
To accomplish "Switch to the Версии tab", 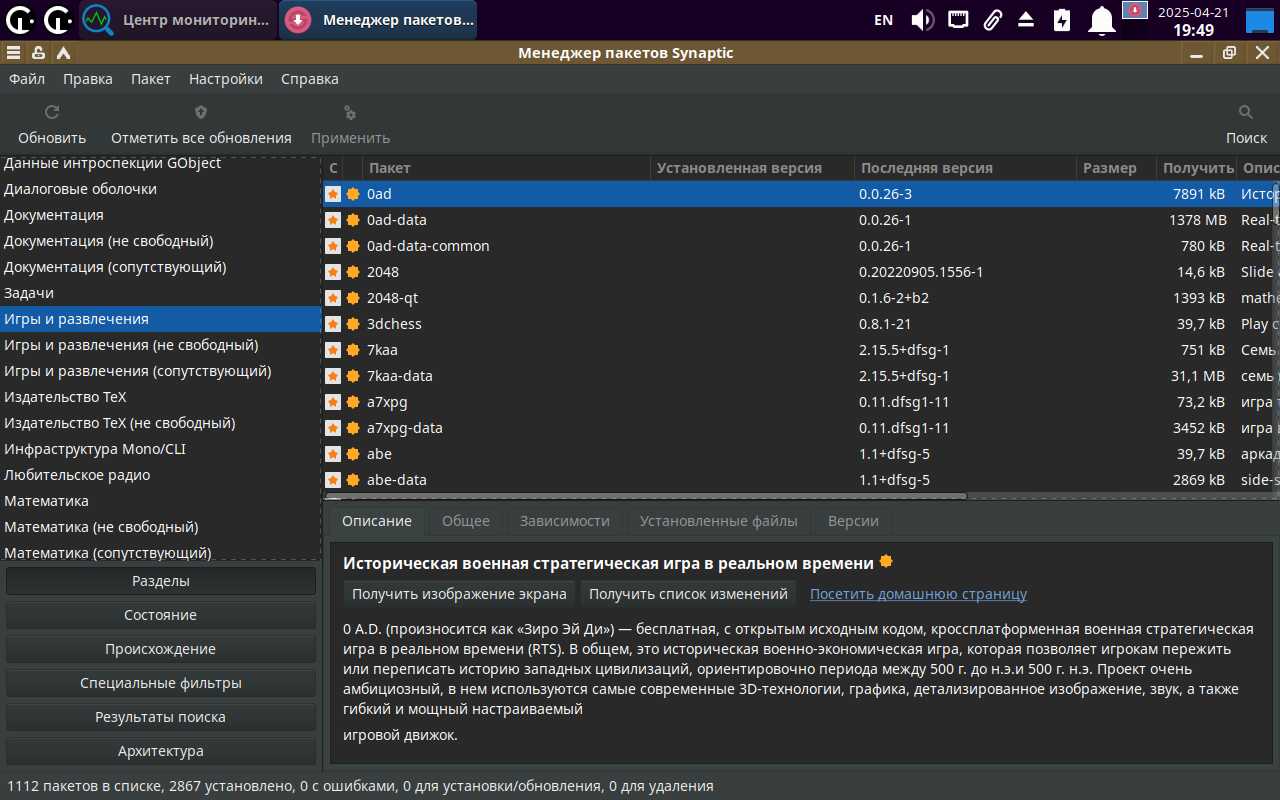I will click(853, 521).
